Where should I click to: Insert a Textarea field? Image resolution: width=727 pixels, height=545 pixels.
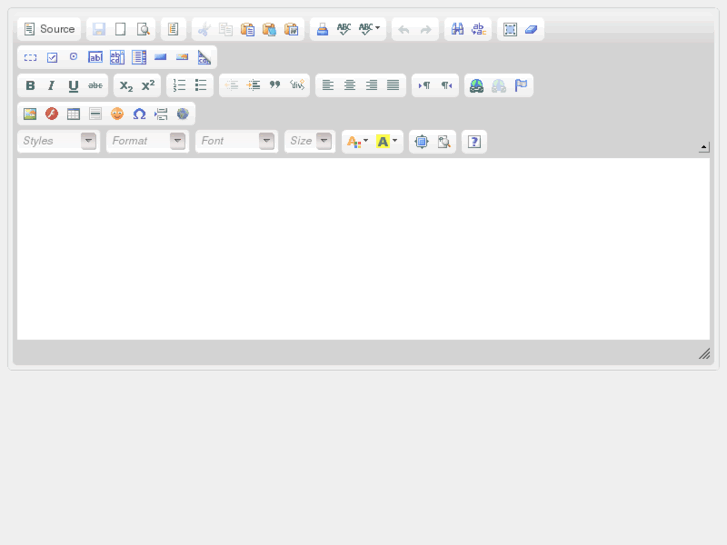tap(117, 58)
